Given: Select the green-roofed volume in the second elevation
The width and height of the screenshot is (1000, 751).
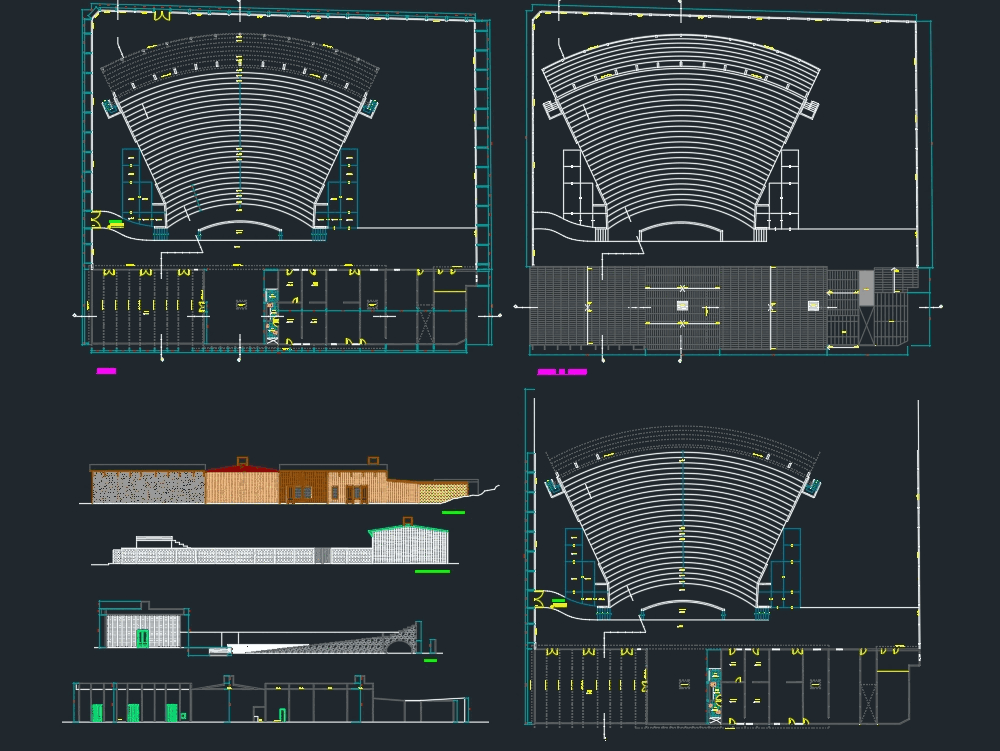Looking at the screenshot, I should click(x=408, y=530).
